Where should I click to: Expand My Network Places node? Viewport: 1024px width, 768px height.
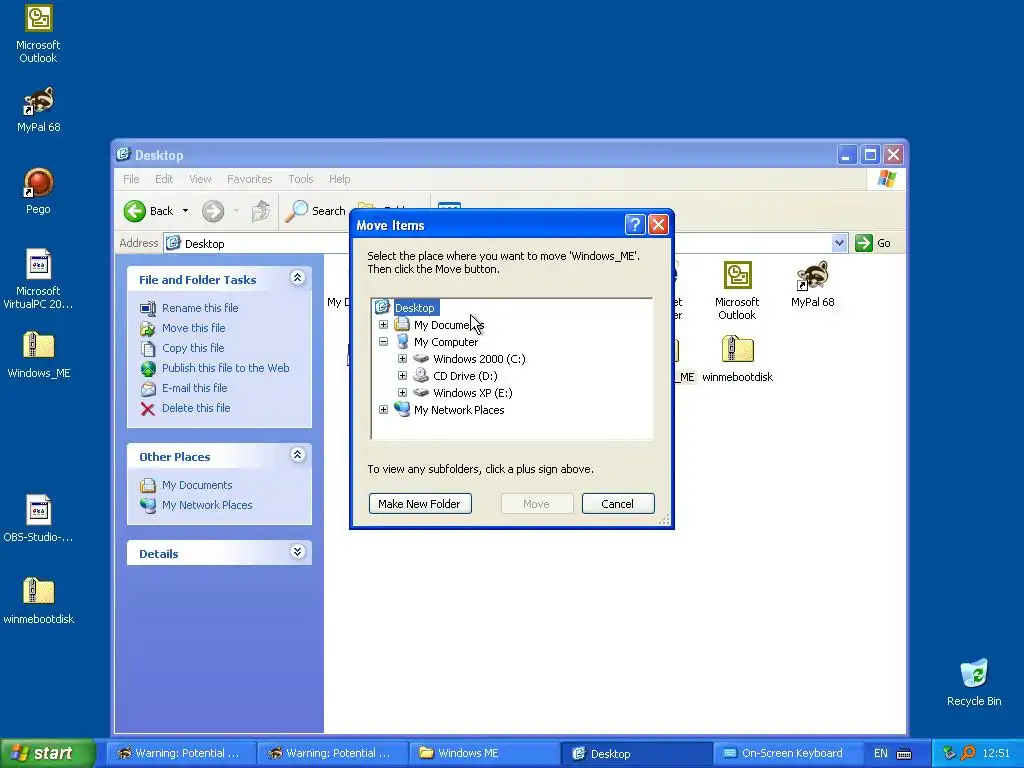[x=383, y=409]
